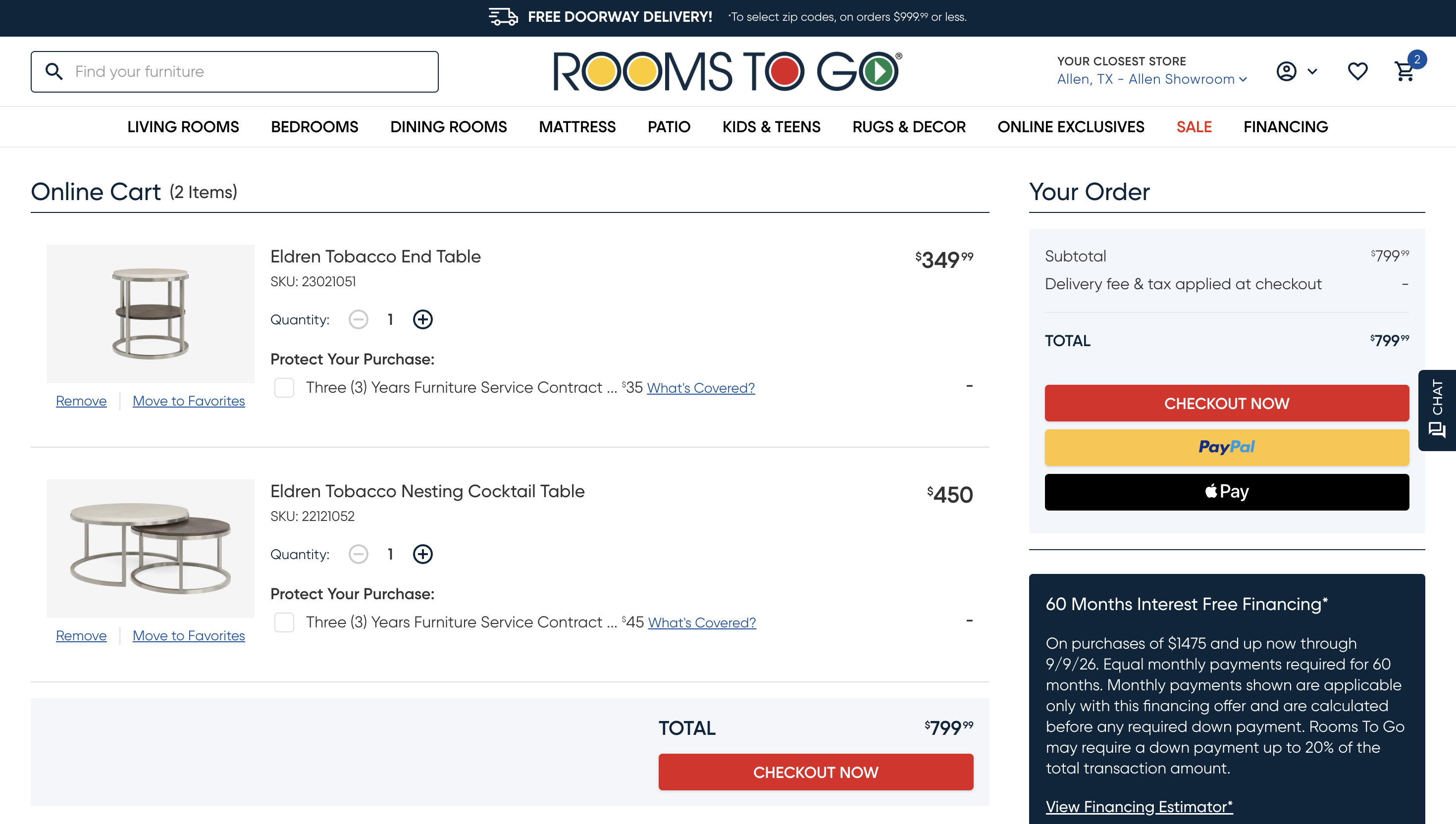Open the Sale menu item
1456x824 pixels.
tap(1194, 127)
